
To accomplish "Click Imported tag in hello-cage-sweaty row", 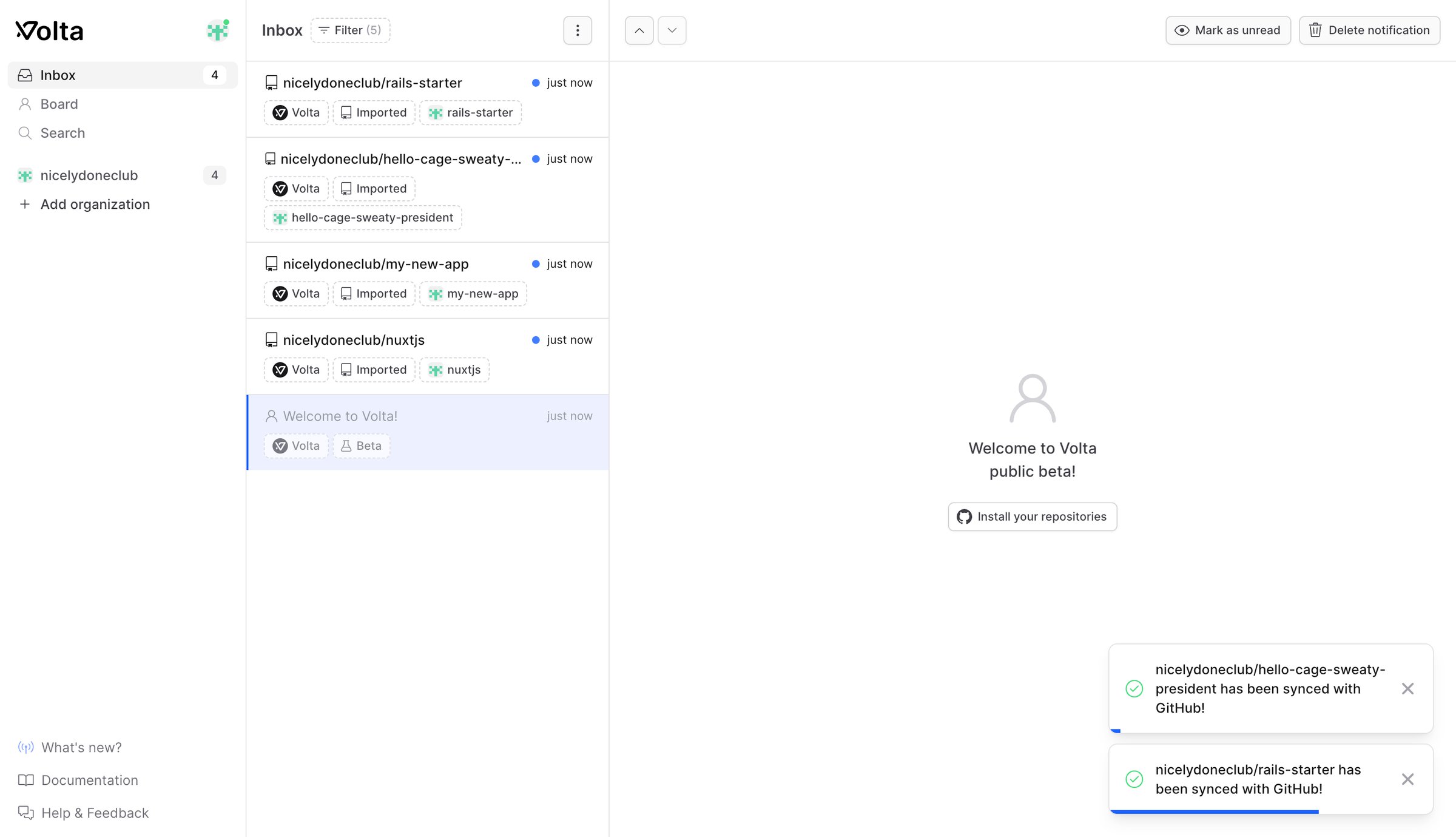I will pyautogui.click(x=374, y=189).
